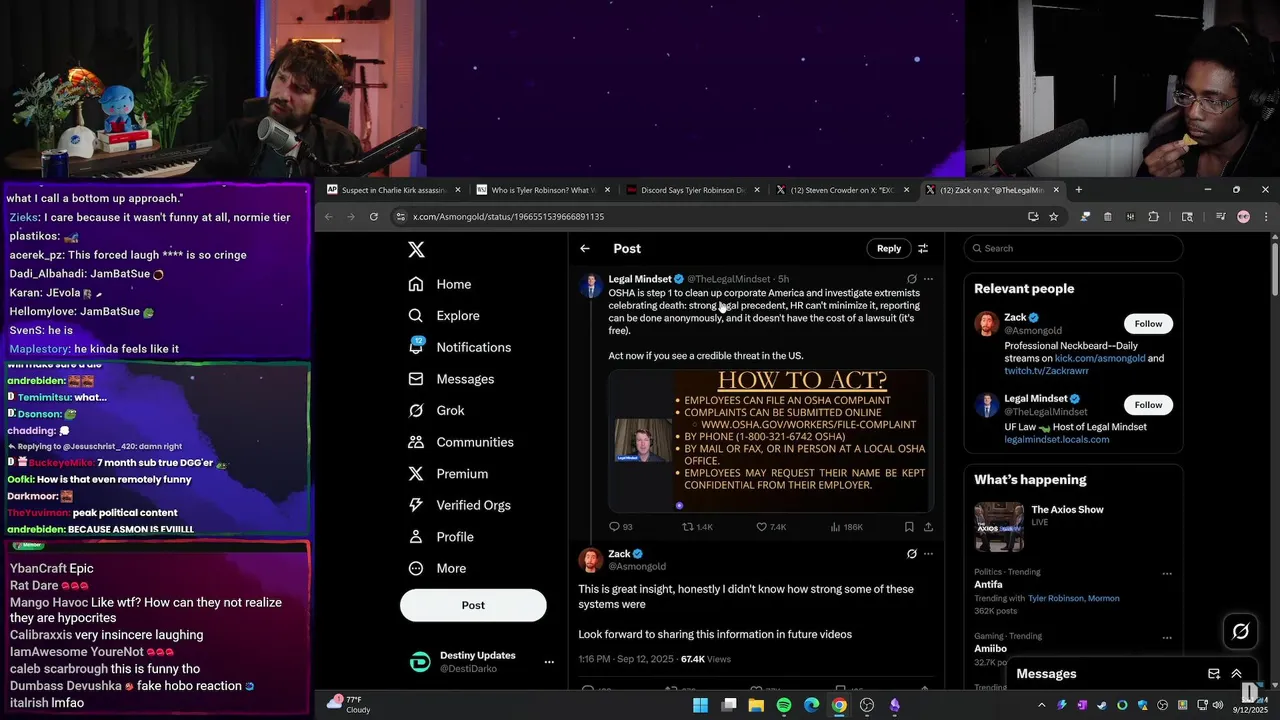Click the X logo in sidebar

pyautogui.click(x=416, y=250)
